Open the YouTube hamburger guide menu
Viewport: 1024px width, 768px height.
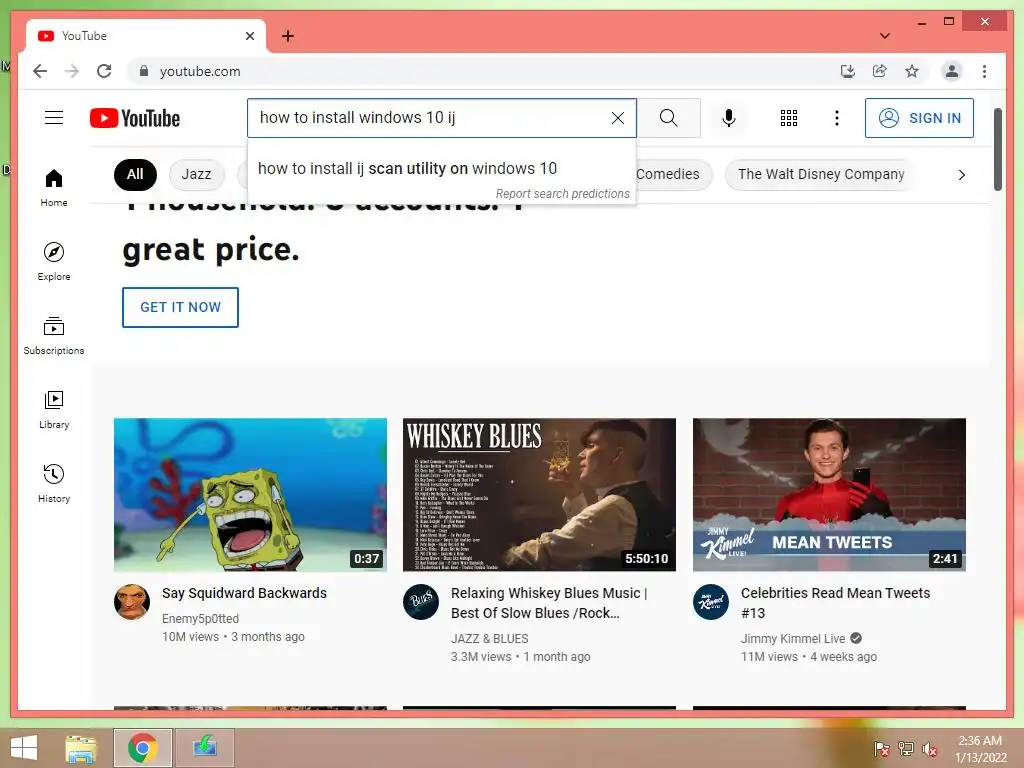(x=54, y=118)
